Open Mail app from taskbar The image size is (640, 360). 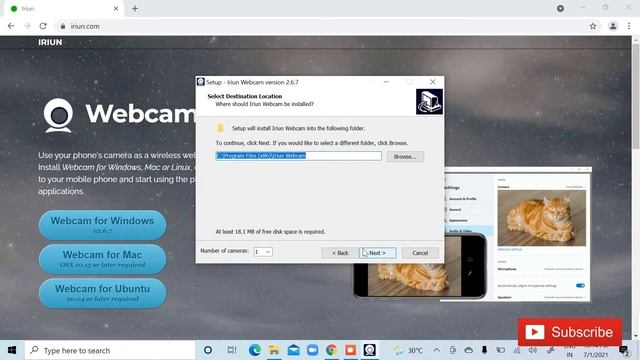[293, 350]
